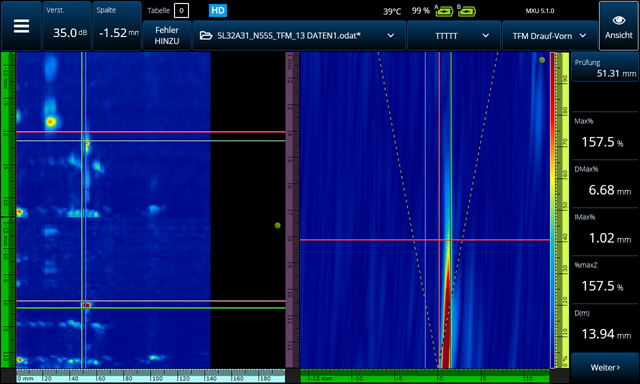The height and width of the screenshot is (384, 640).
Task: Click the color palette amplitude bar
Action: pyautogui.click(x=552, y=210)
